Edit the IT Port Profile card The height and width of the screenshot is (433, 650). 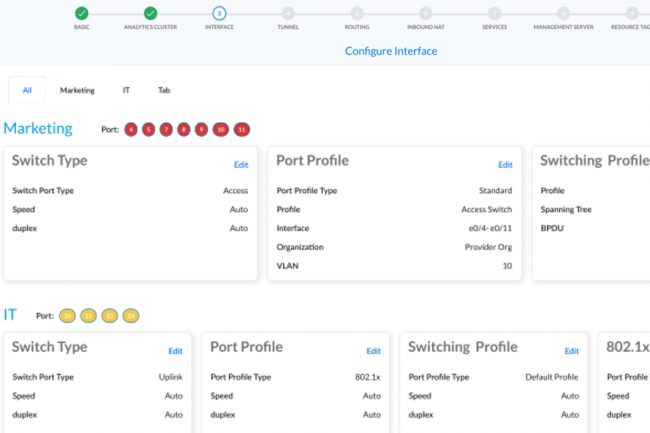(x=373, y=351)
